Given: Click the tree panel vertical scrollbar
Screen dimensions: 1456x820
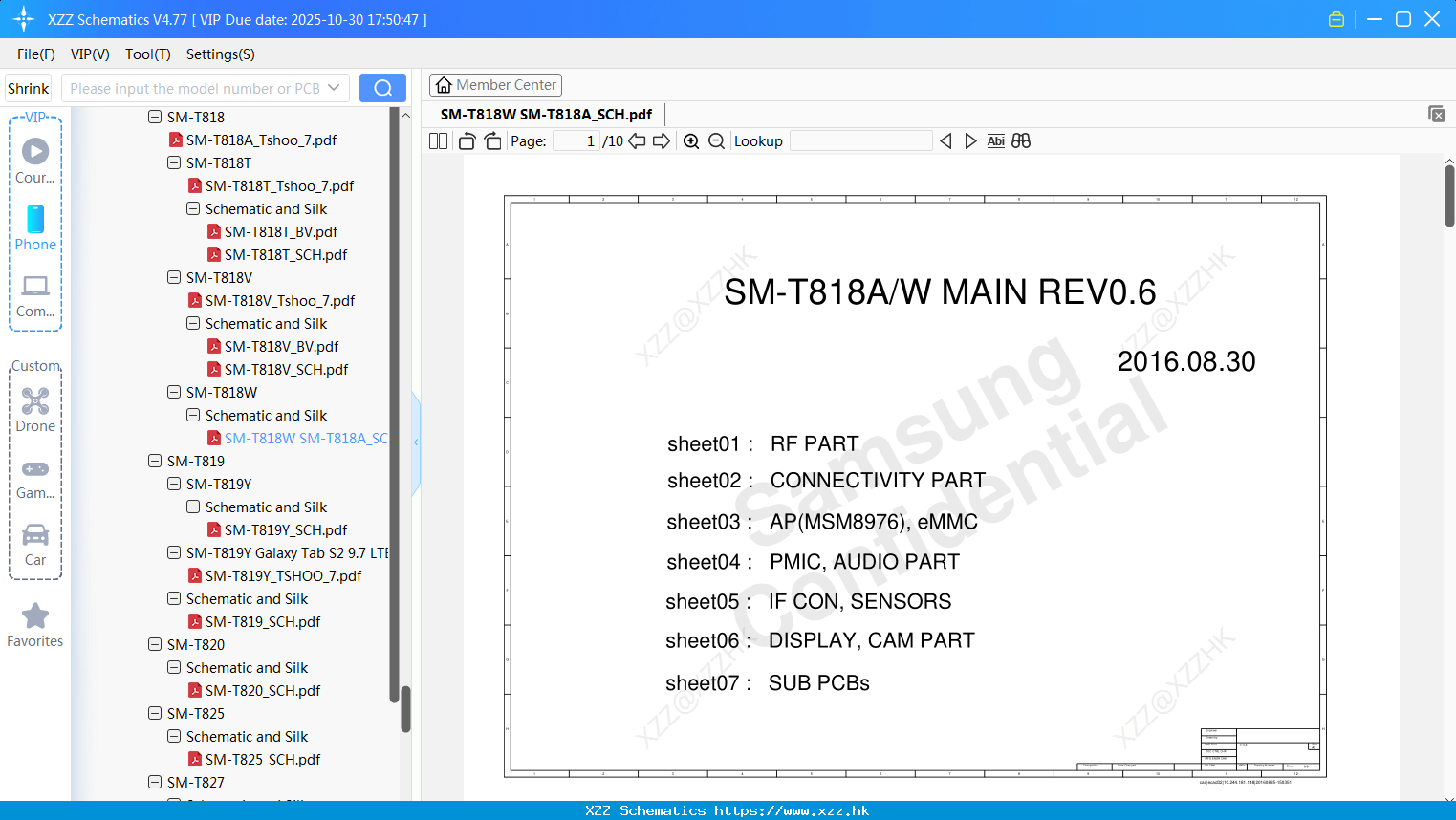Looking at the screenshot, I should tap(405, 709).
